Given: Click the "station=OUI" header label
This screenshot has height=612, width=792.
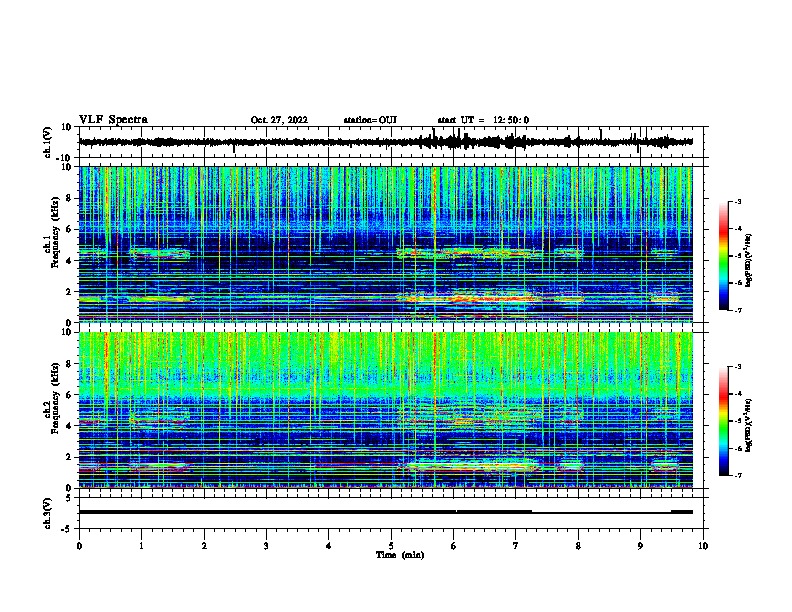Looking at the screenshot, I should [x=370, y=120].
